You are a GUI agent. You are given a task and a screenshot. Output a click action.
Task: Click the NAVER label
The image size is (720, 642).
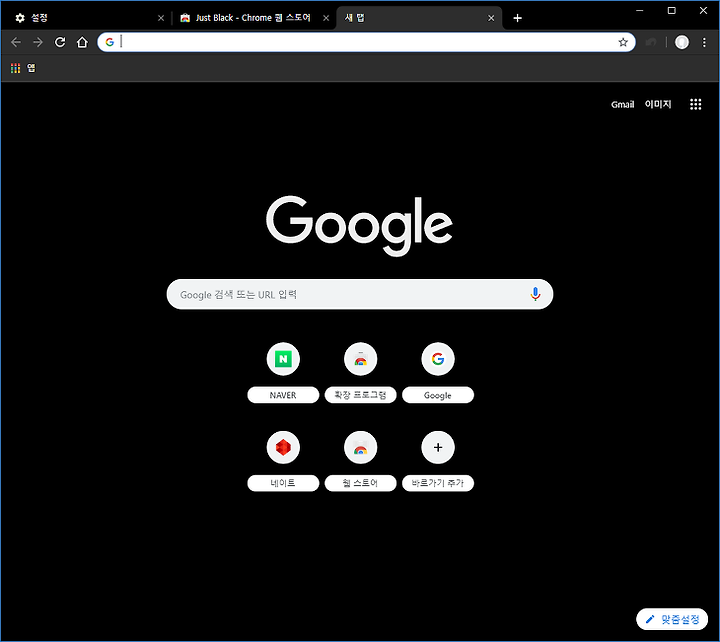click(x=283, y=395)
